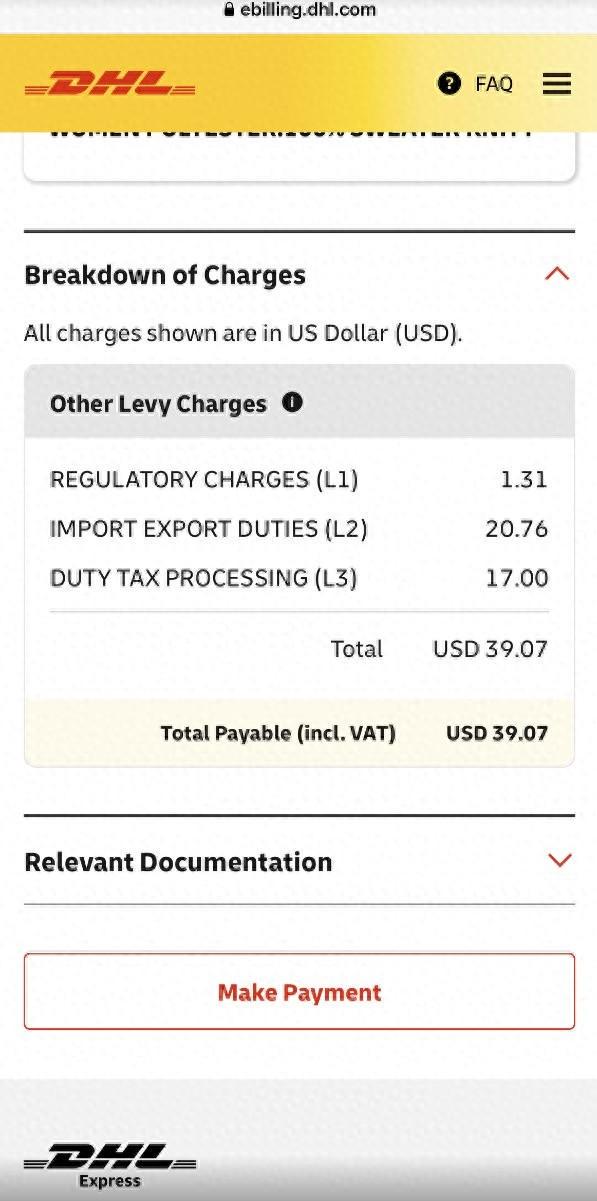Click the Other Levy Charges header

coord(299,402)
